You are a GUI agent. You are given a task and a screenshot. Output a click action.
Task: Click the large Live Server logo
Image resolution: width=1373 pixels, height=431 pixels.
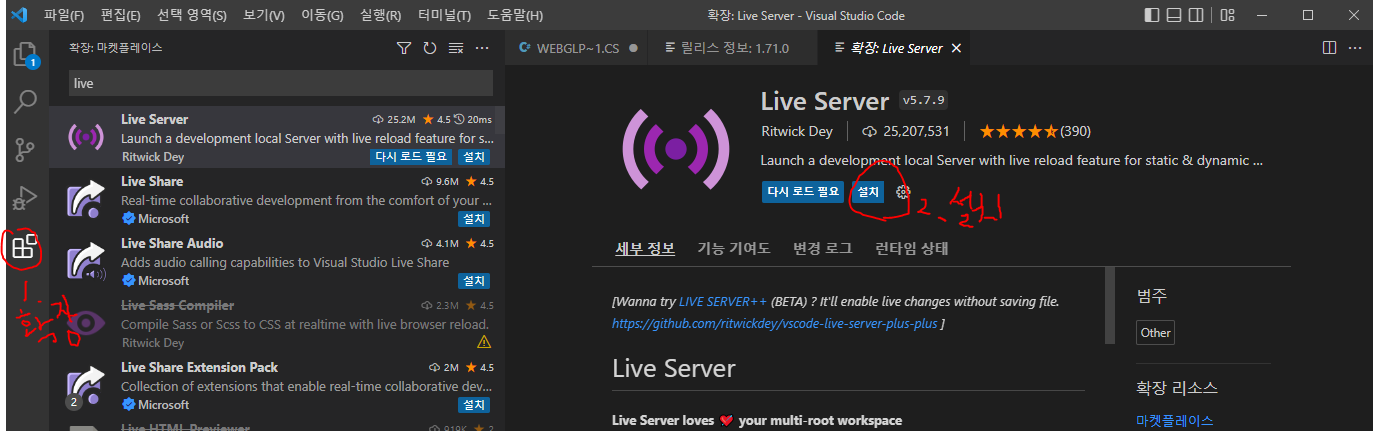(x=675, y=150)
